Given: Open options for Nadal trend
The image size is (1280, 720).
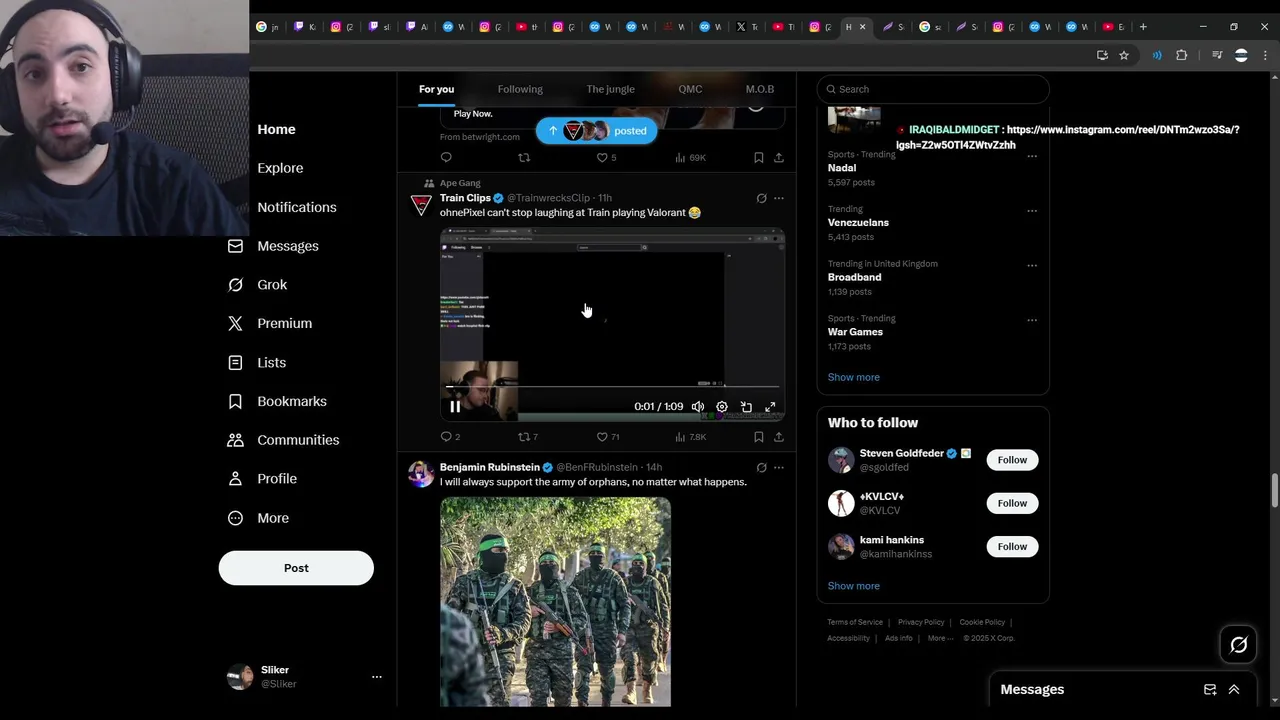Looking at the screenshot, I should pyautogui.click(x=1032, y=156).
